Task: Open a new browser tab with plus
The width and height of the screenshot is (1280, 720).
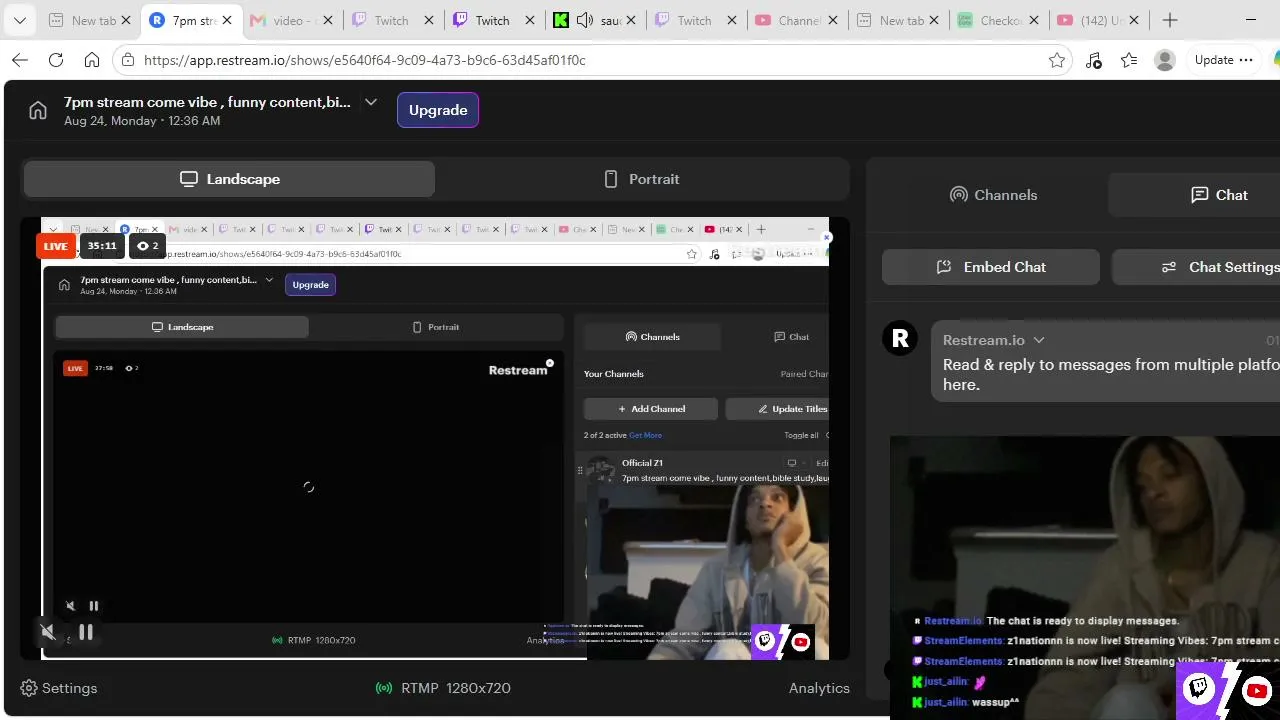Action: coord(1170,20)
